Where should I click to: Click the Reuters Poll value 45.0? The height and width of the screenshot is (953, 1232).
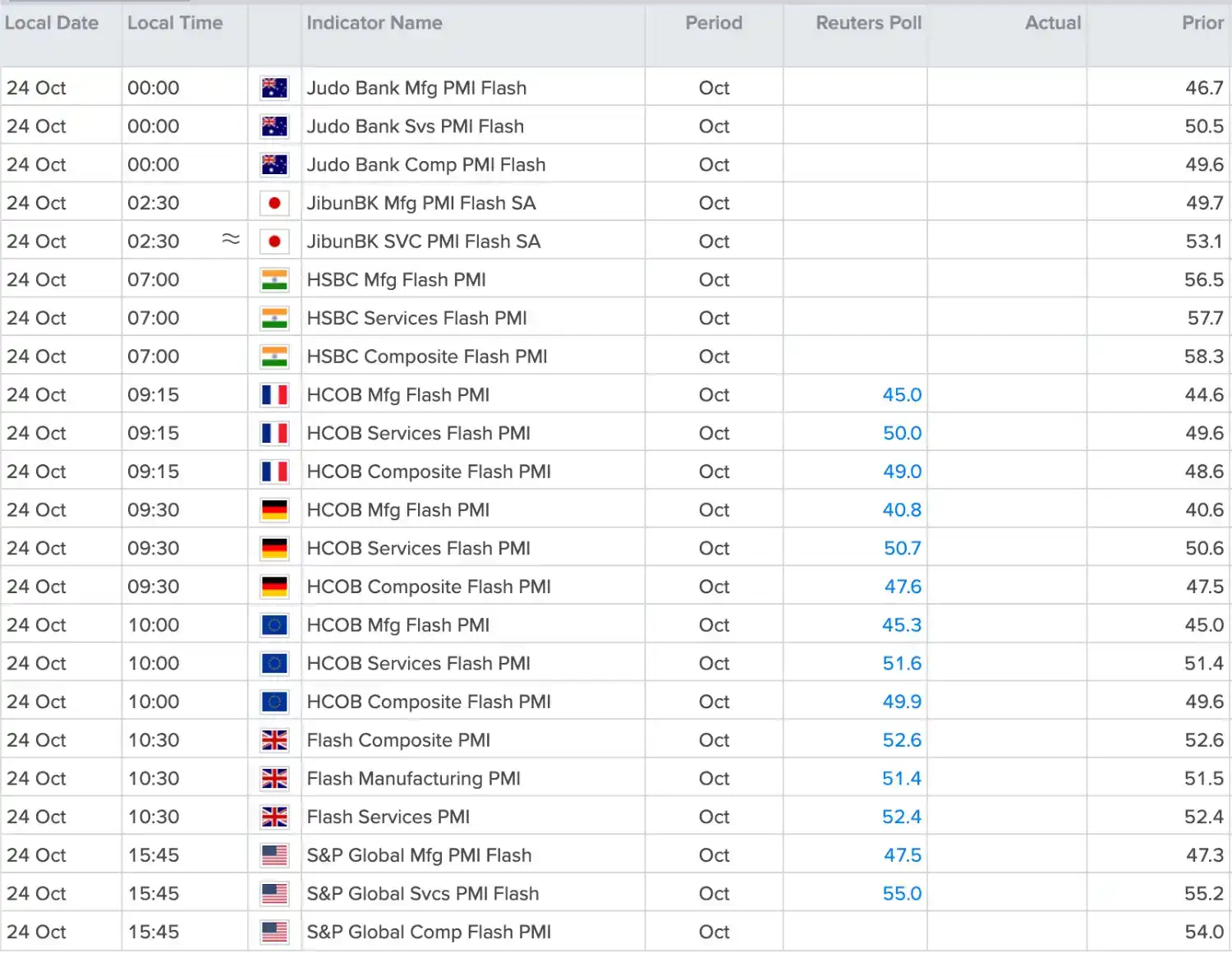click(x=902, y=395)
